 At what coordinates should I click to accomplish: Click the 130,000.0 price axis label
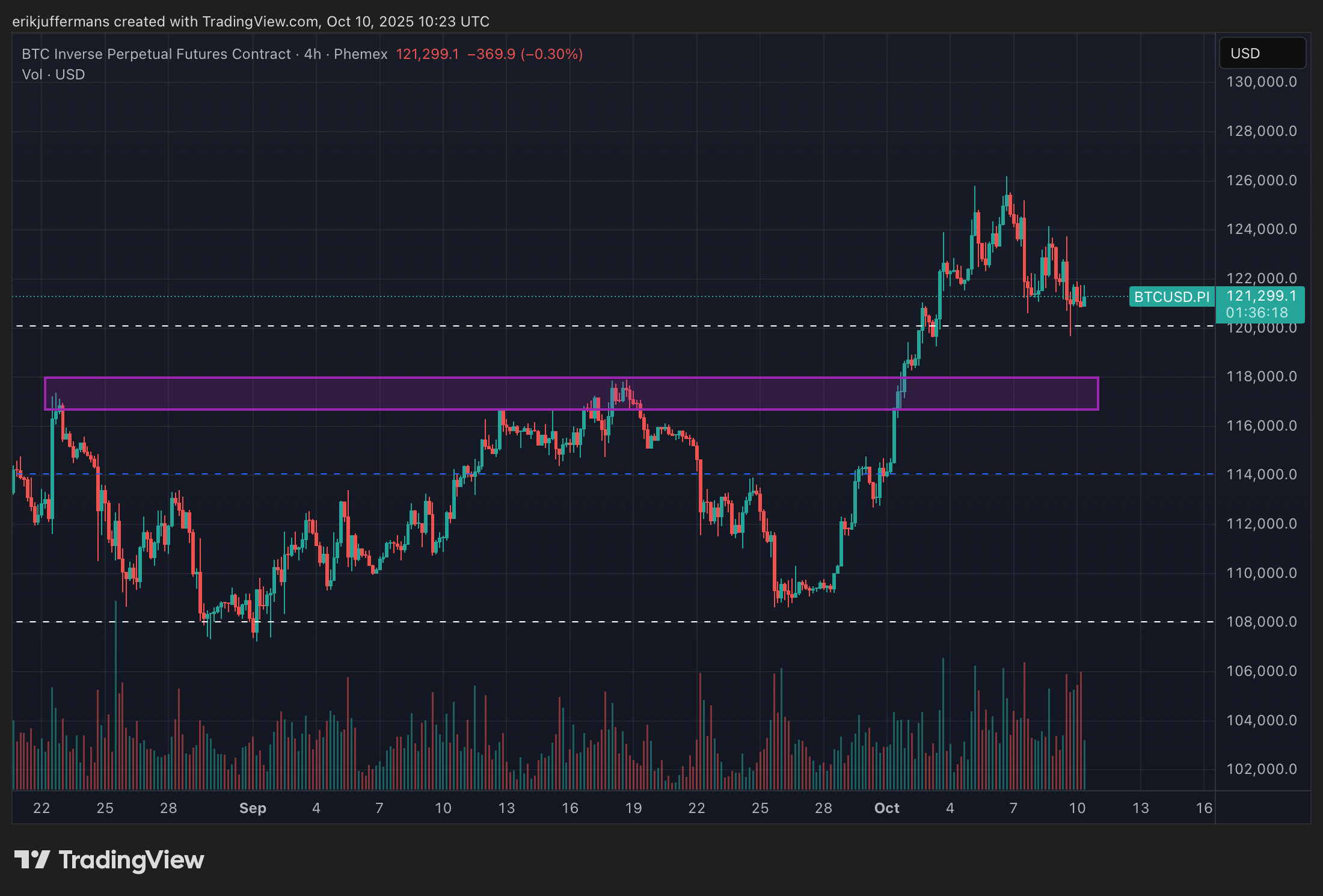click(x=1261, y=82)
